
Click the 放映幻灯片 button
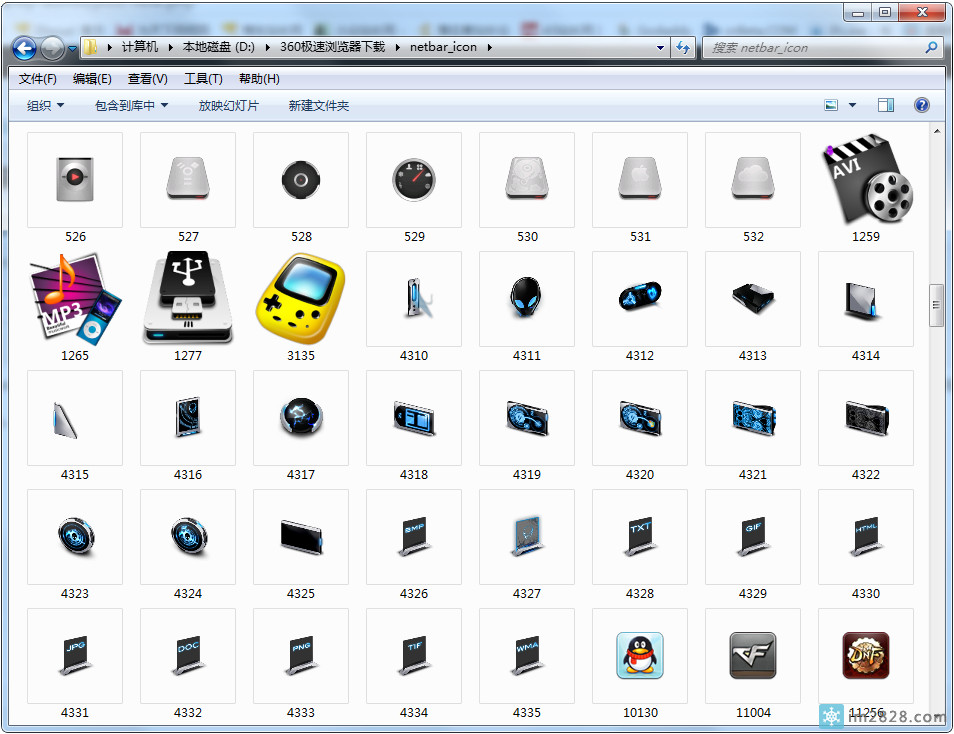coord(229,105)
